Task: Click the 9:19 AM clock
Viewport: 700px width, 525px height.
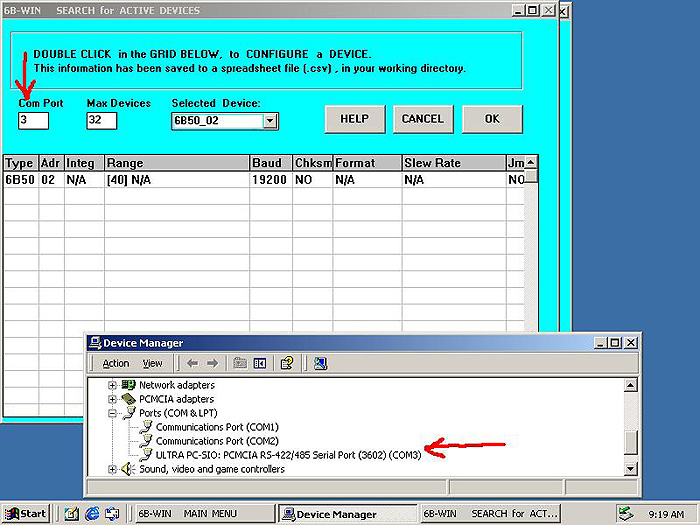Action: pyautogui.click(x=666, y=514)
